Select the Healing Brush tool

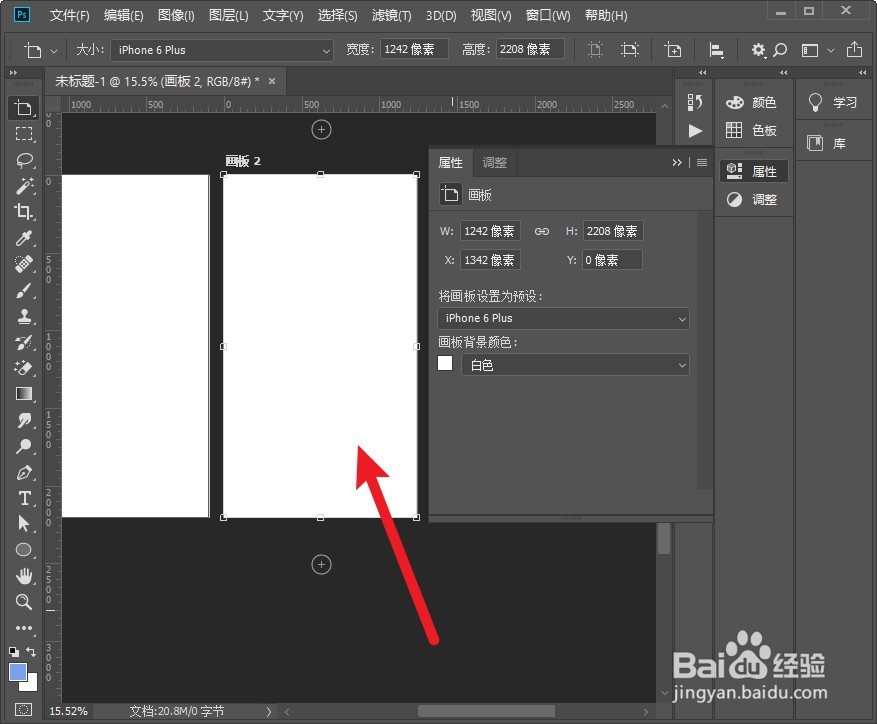tap(23, 264)
